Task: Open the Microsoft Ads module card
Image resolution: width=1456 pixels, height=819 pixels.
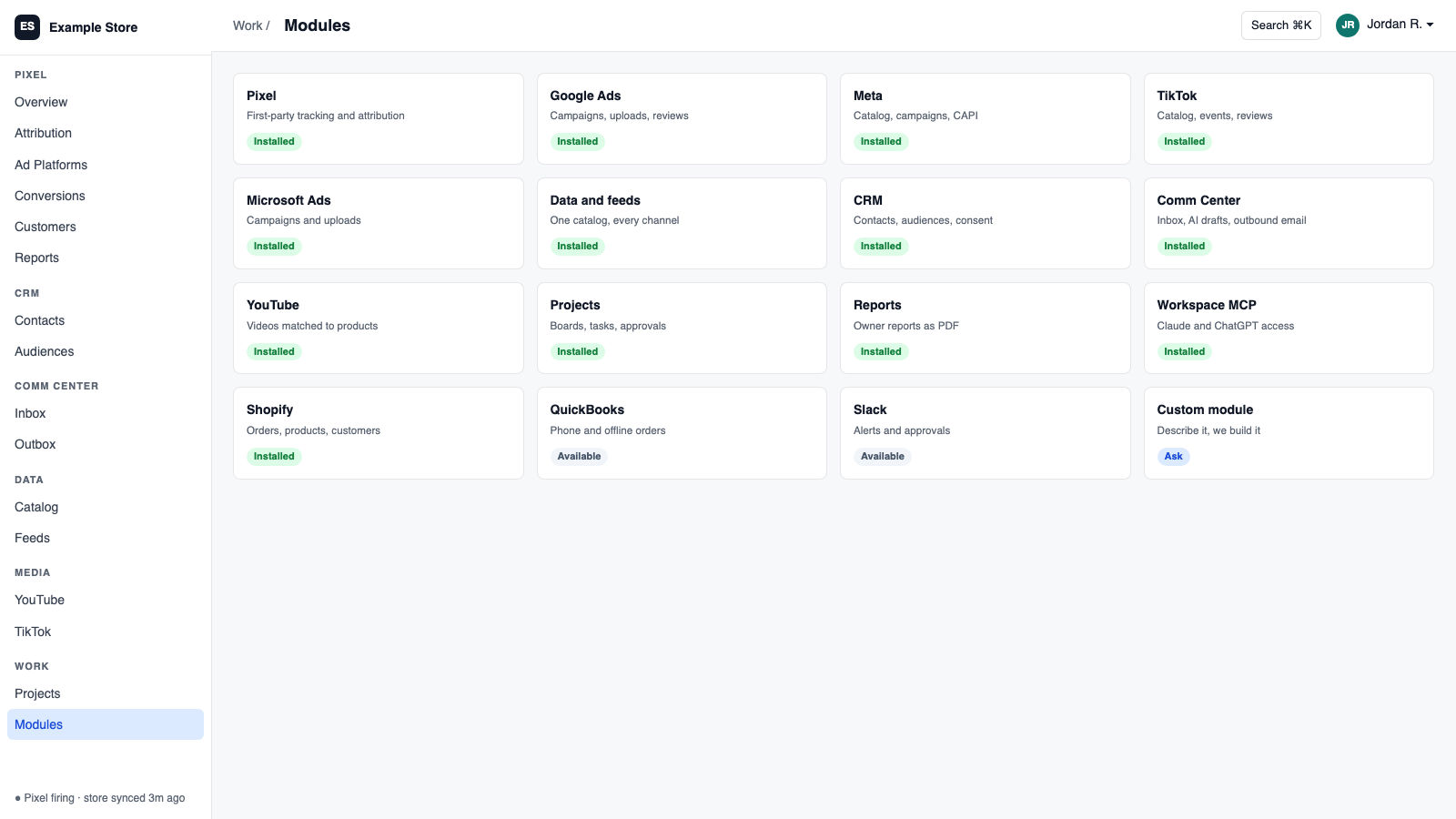Action: 379,223
